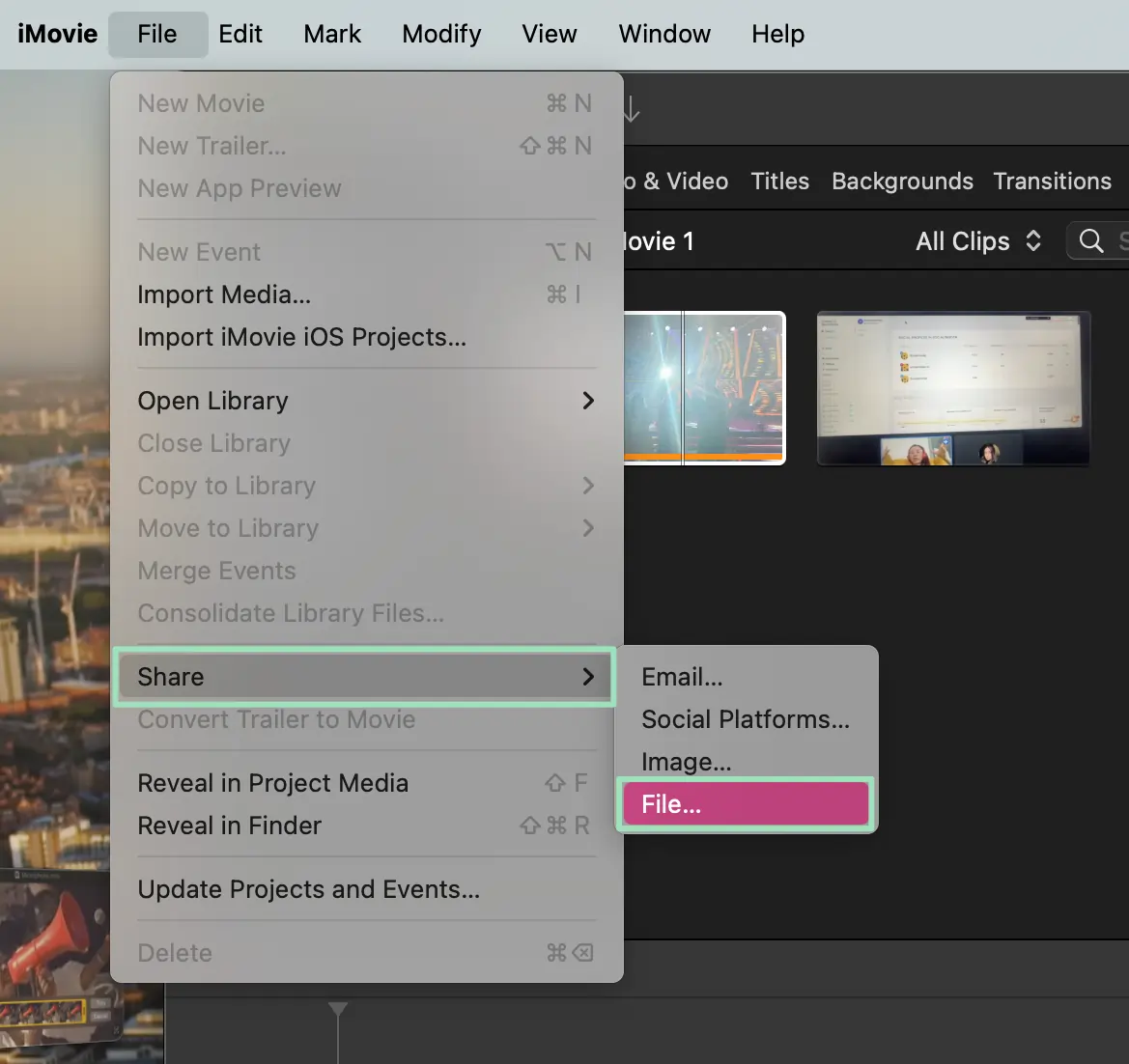Image resolution: width=1129 pixels, height=1064 pixels.
Task: Open the iMovie application menu
Action: point(58,34)
